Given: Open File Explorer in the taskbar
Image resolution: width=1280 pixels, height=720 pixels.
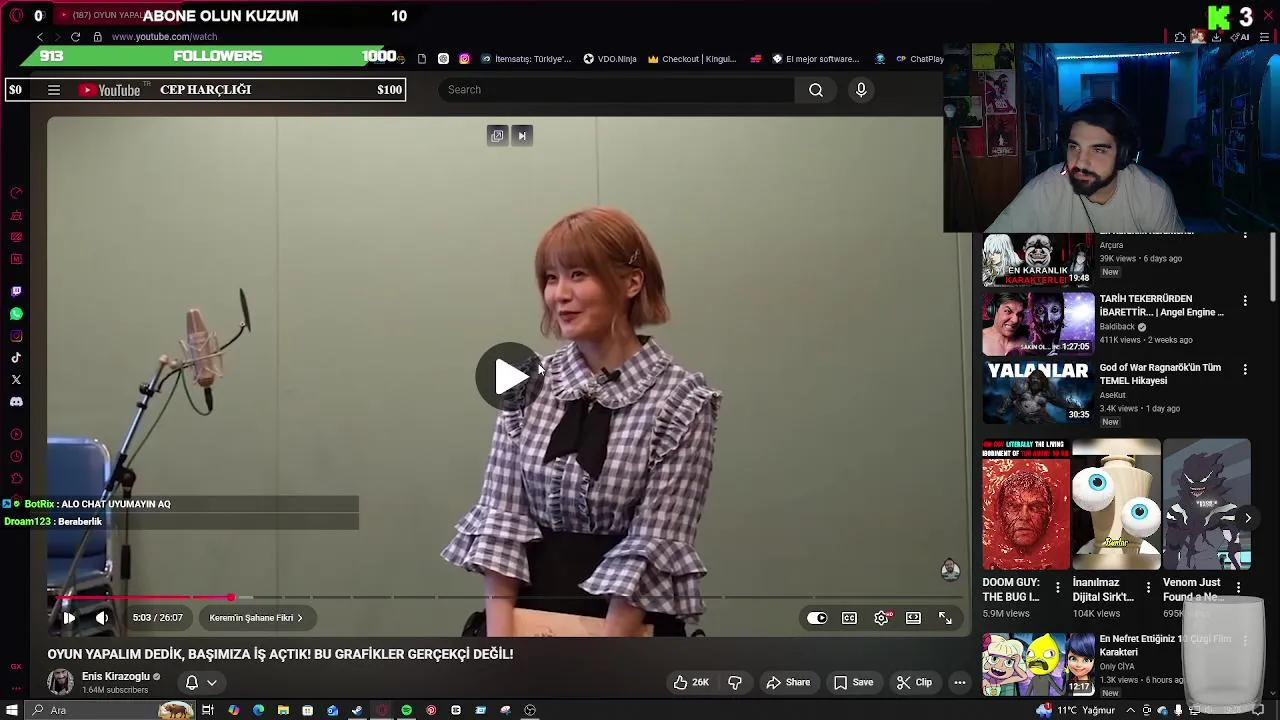Looking at the screenshot, I should [283, 710].
